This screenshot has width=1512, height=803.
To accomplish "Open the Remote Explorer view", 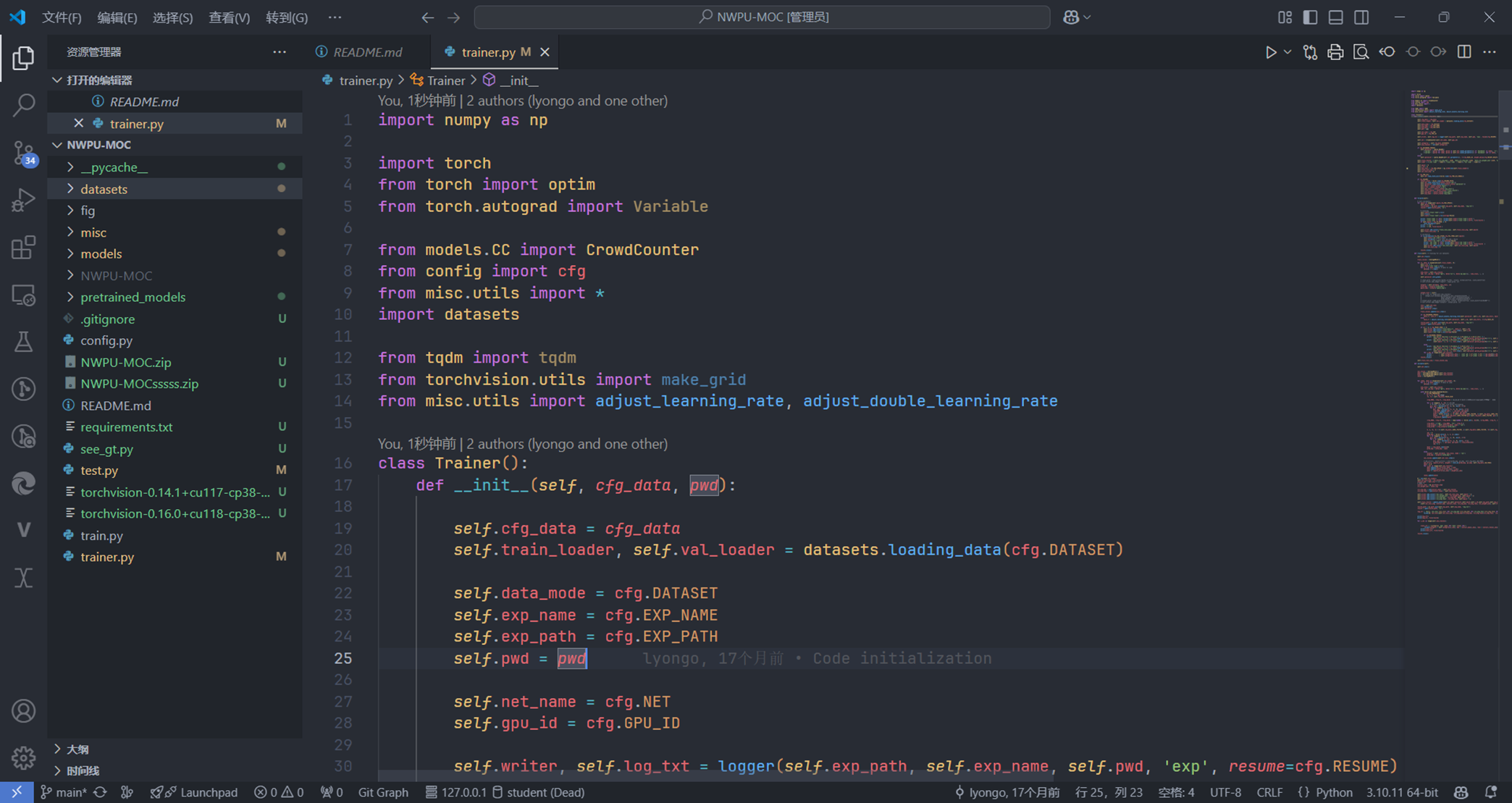I will point(23,295).
